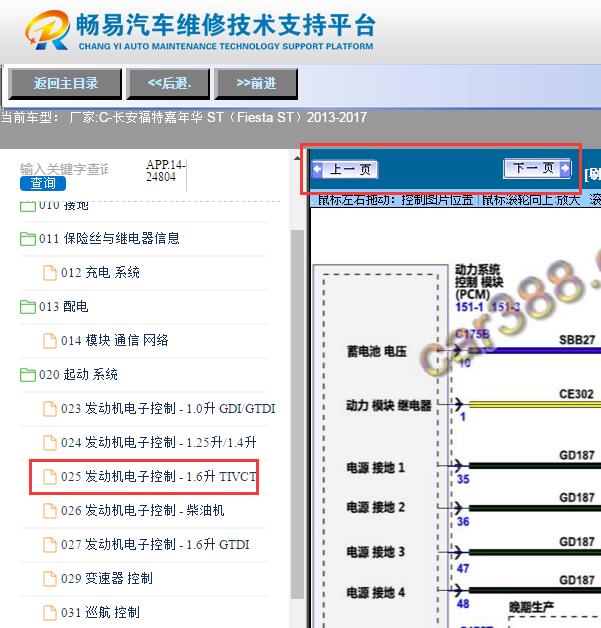Open the 013 配电 folder icon
This screenshot has height=628, width=601.
pos(28,307)
